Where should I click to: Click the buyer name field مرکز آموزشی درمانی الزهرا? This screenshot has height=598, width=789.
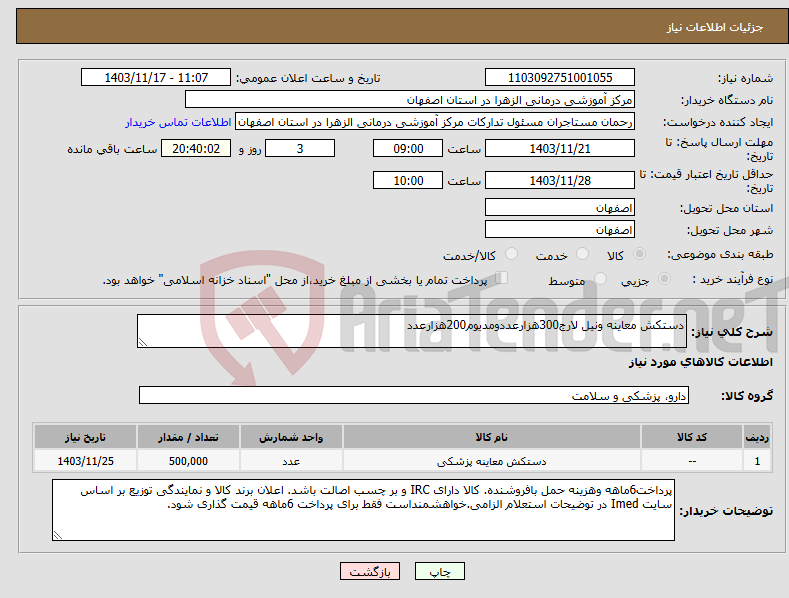[x=410, y=100]
